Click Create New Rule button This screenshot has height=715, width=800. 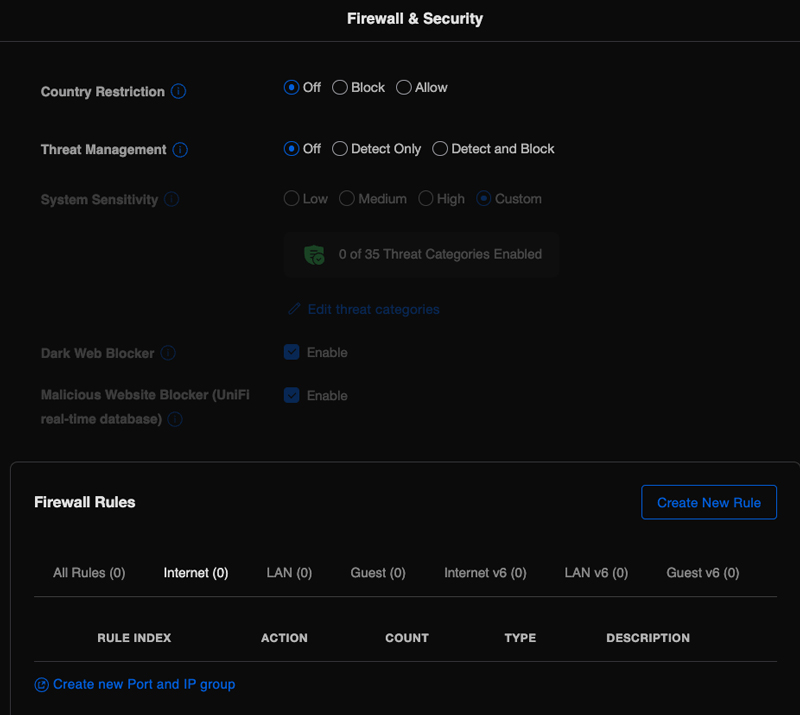click(709, 502)
